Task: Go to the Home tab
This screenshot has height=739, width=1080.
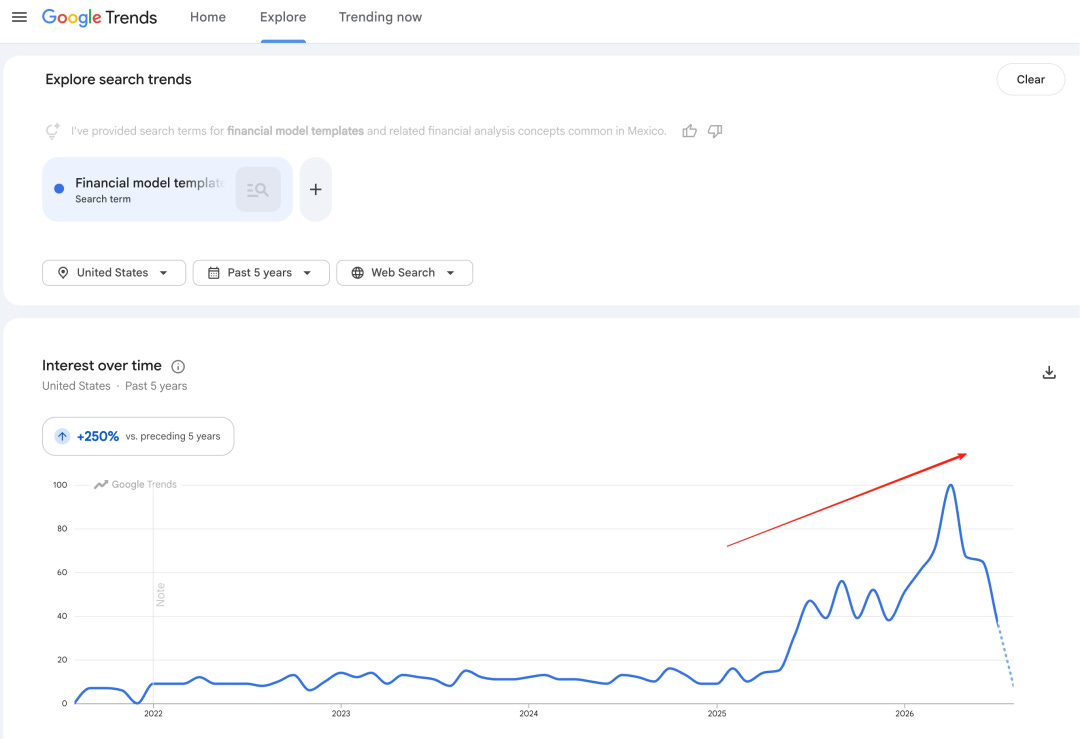Action: tap(208, 17)
